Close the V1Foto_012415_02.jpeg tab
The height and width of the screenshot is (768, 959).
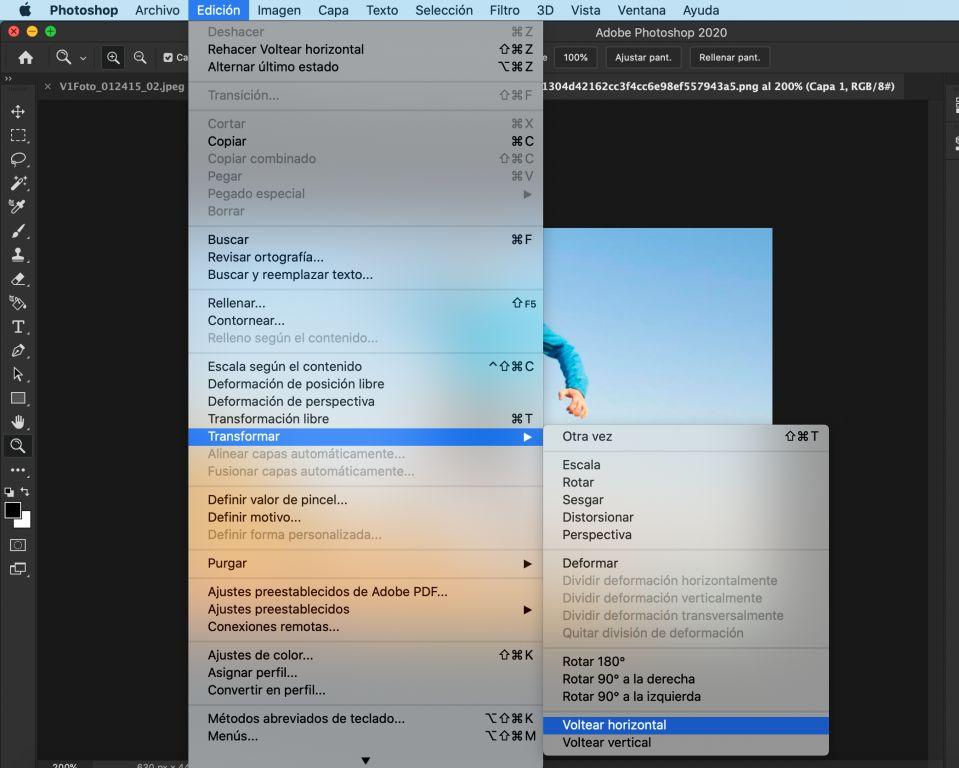click(48, 86)
